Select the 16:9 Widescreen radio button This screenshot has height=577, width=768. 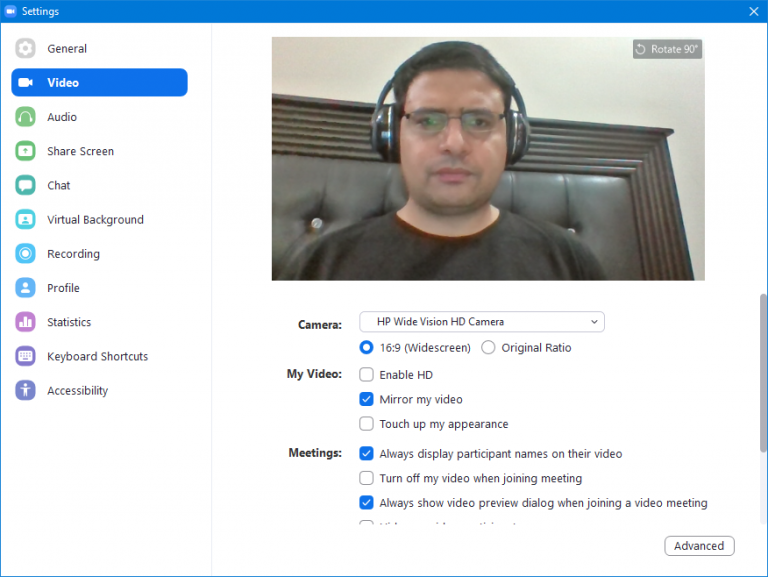point(367,348)
